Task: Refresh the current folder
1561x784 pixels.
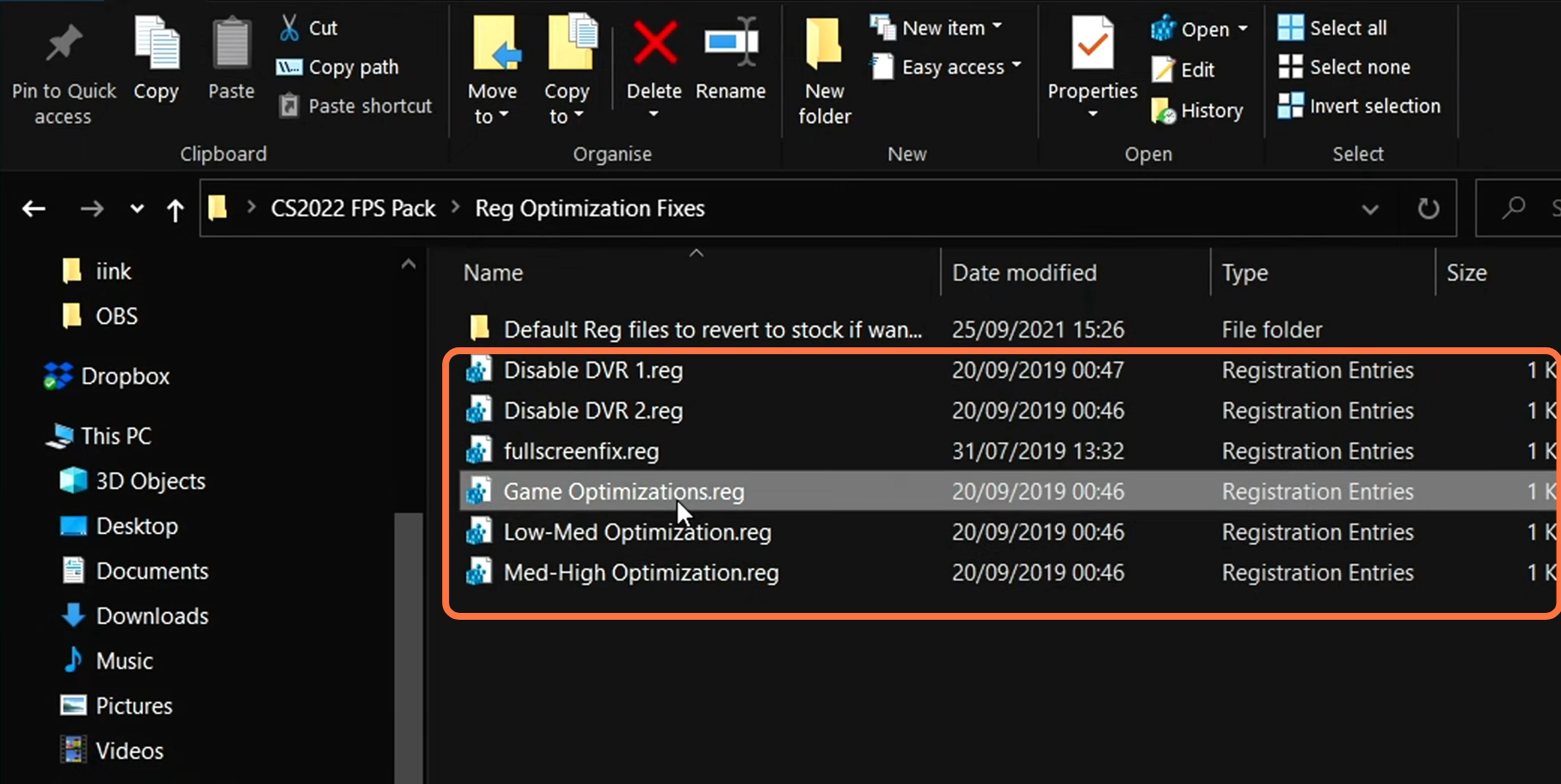Action: click(x=1429, y=208)
